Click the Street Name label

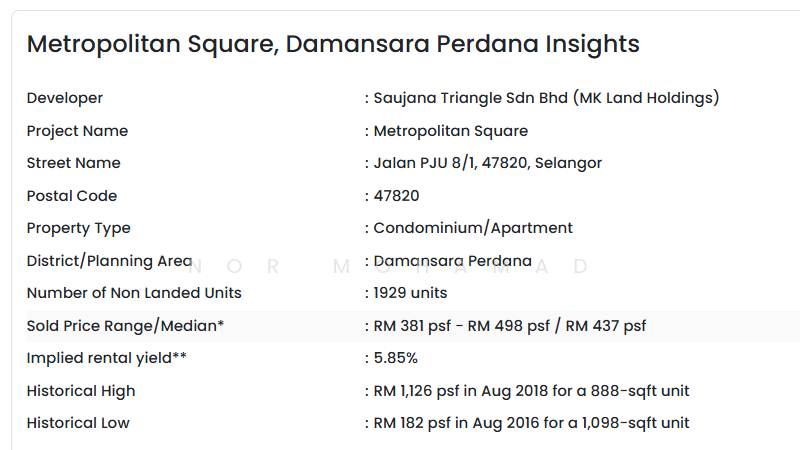(x=73, y=163)
